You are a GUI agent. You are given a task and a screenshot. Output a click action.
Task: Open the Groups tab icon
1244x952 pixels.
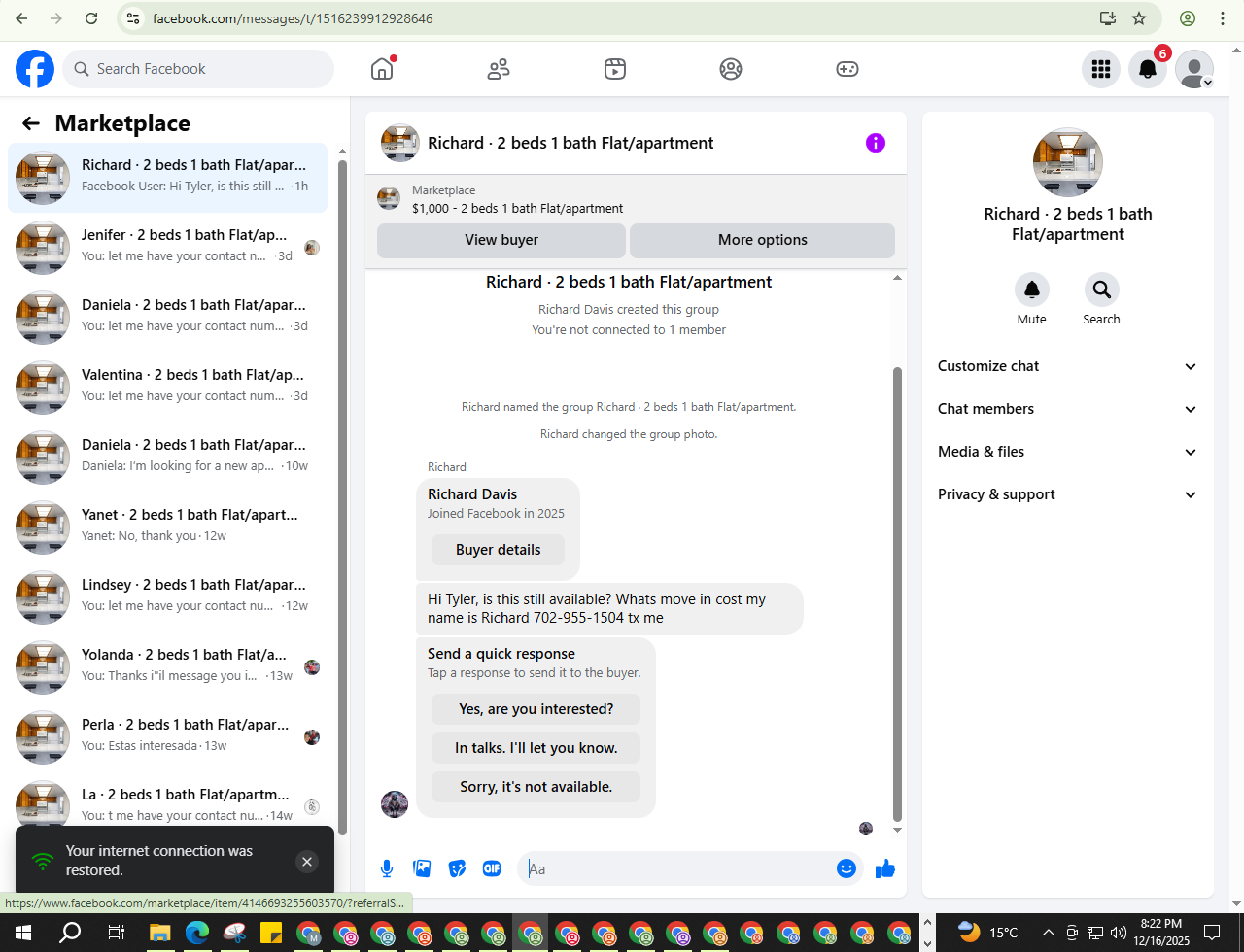pyautogui.click(x=731, y=69)
